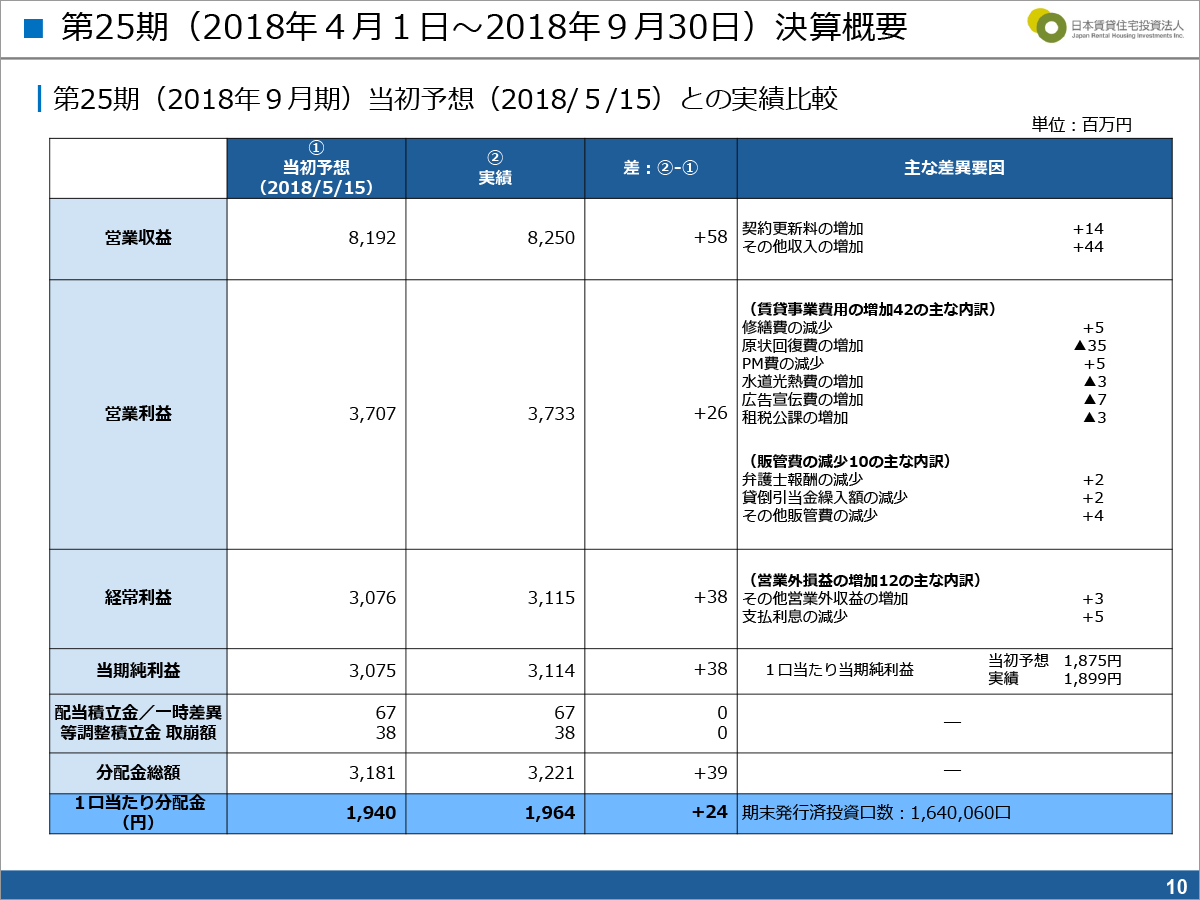
Task: Click the +24 difference in the highlighted row
Action: [709, 813]
